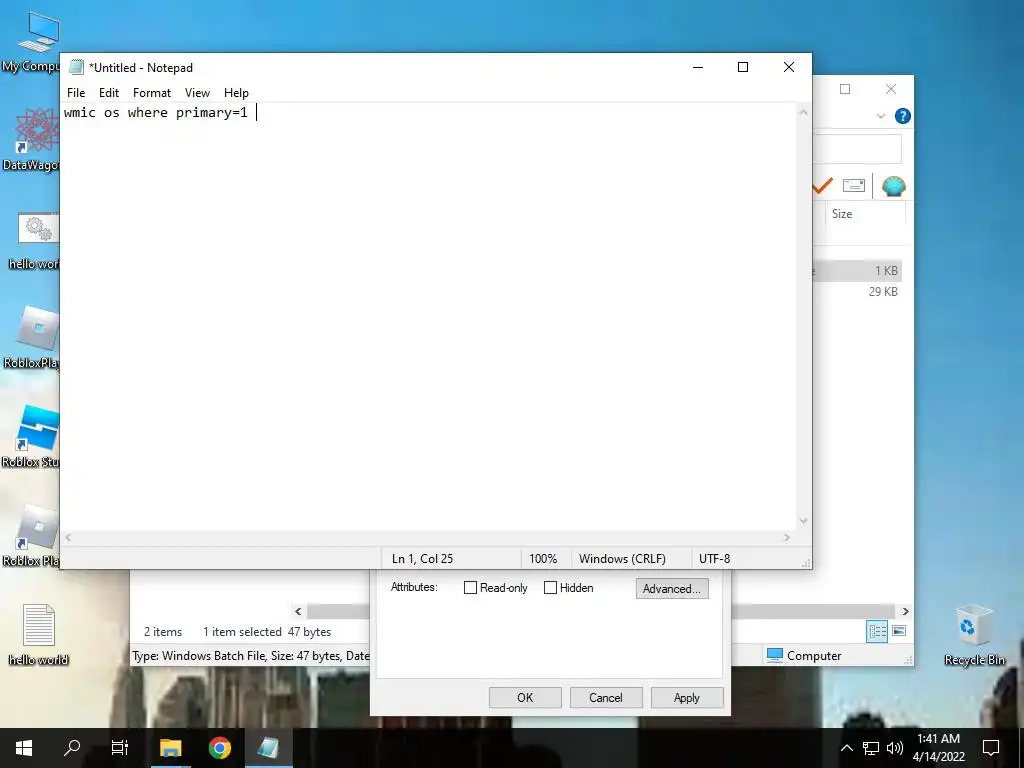The image size is (1024, 768).
Task: Open Advanced attributes in Properties dialog
Action: (x=672, y=588)
